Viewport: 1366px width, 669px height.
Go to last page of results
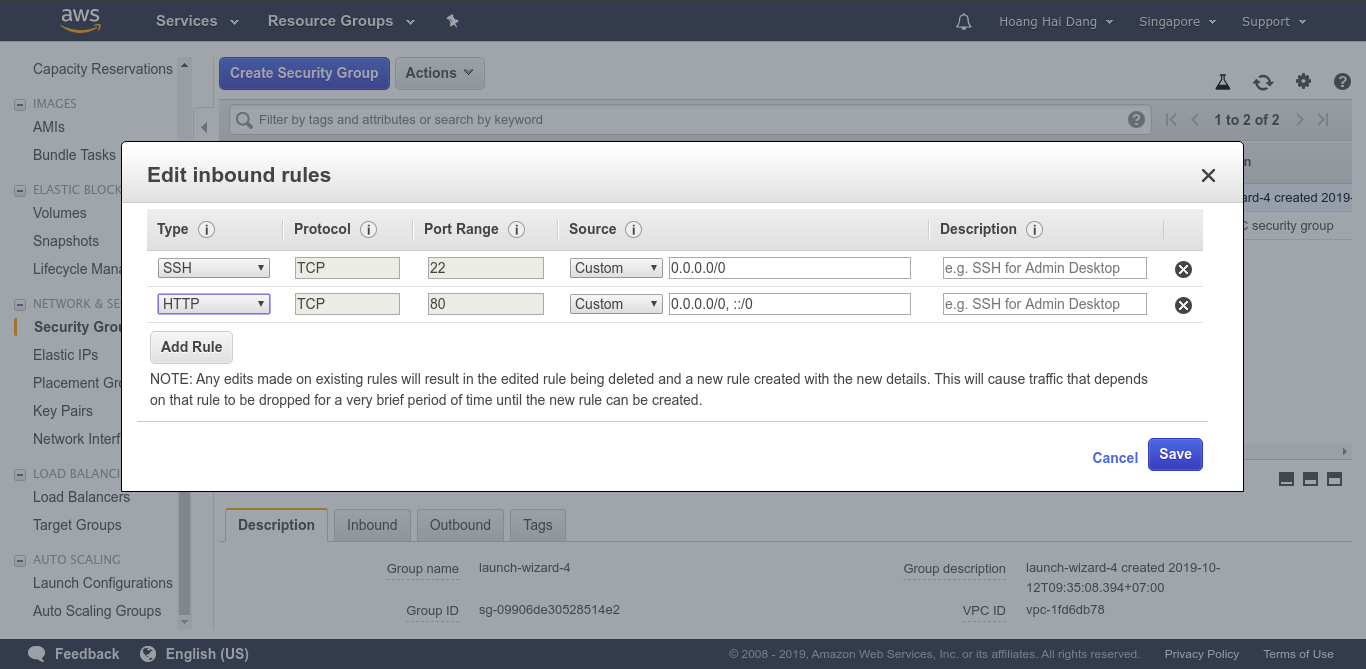(1323, 119)
